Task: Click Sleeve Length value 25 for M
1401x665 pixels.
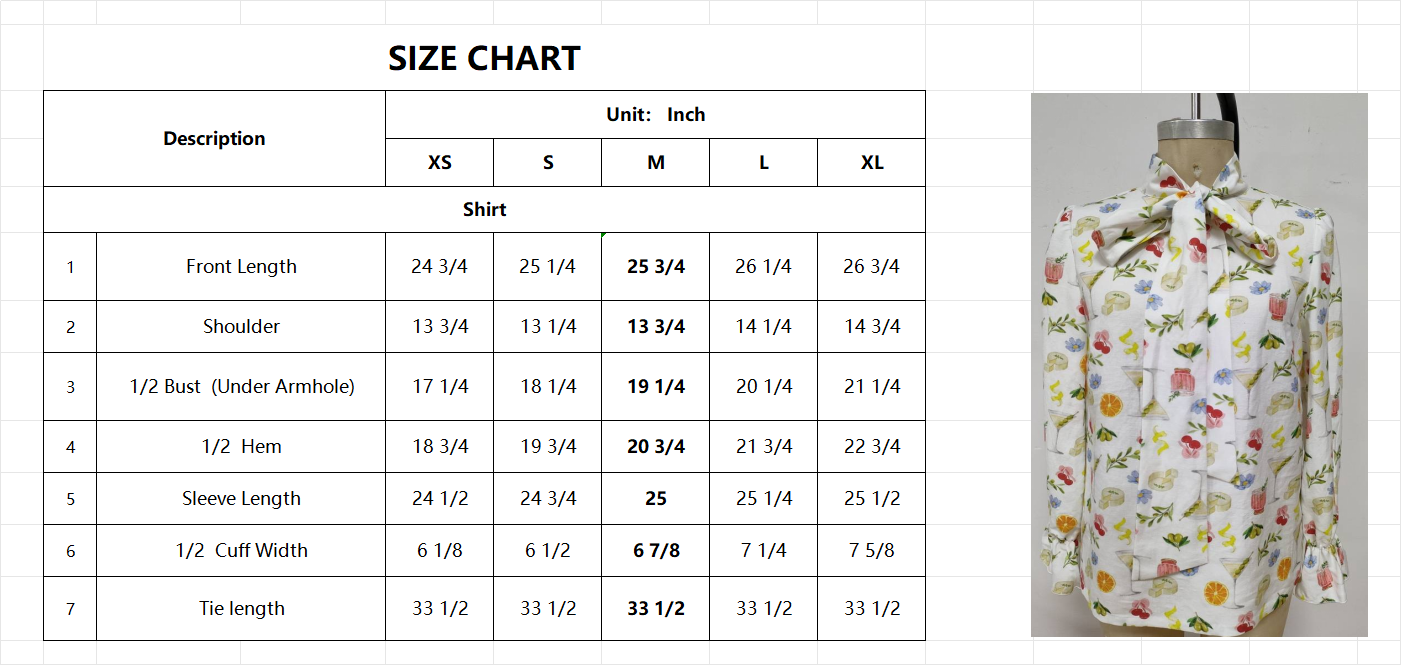Action: 655,499
